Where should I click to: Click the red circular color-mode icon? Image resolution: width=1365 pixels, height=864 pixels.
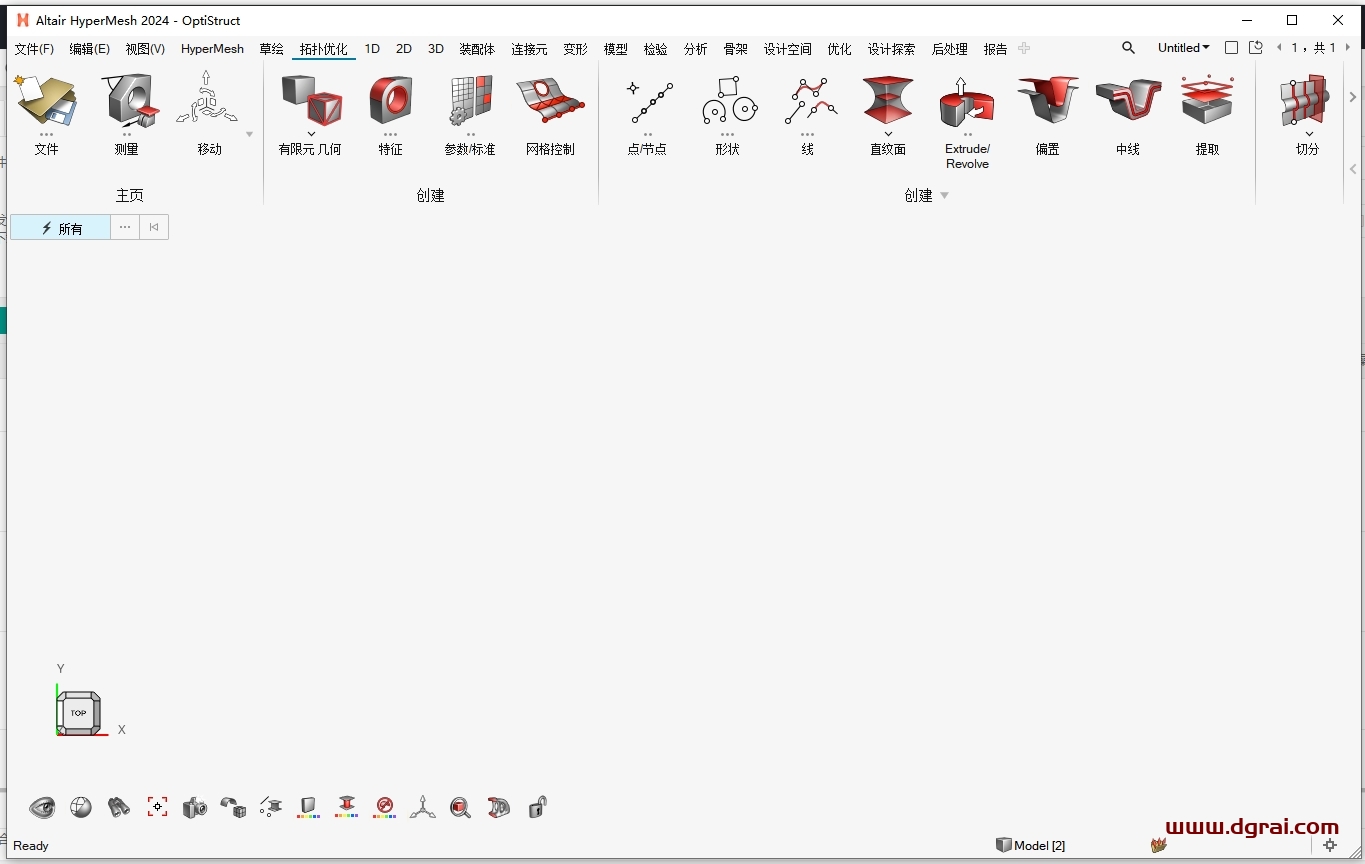click(x=385, y=807)
